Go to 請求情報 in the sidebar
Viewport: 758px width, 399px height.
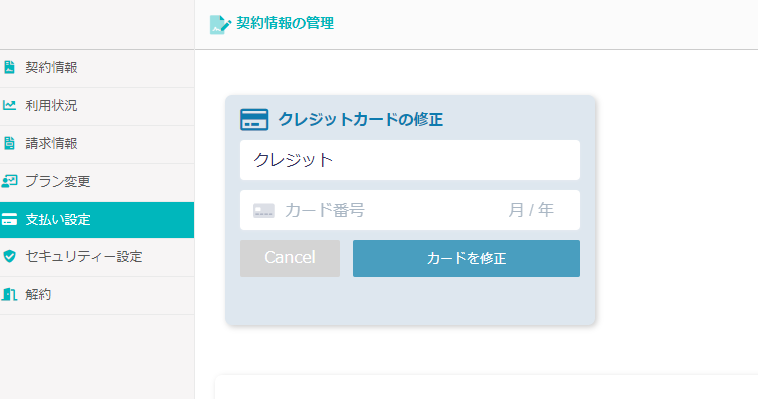pos(97,144)
